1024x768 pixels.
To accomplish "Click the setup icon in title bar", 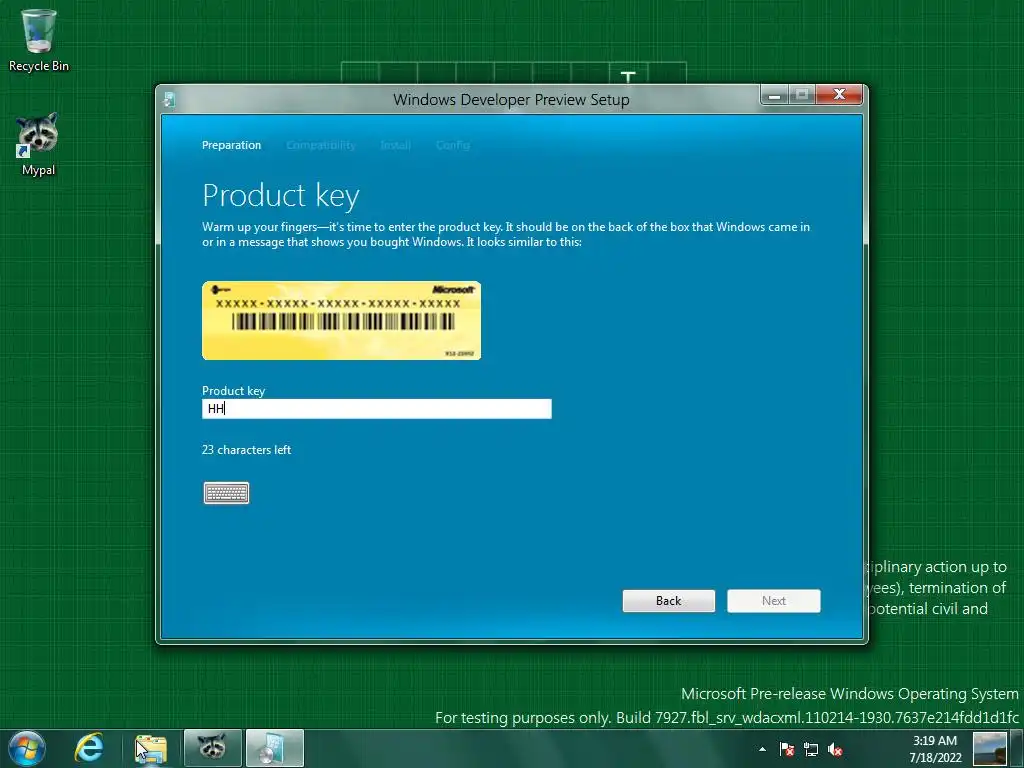I will [x=169, y=99].
